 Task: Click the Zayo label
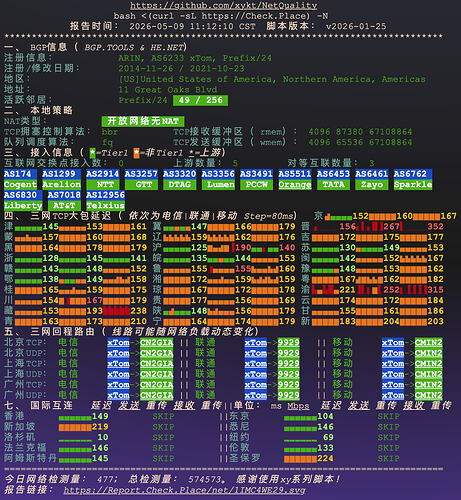[x=372, y=184]
